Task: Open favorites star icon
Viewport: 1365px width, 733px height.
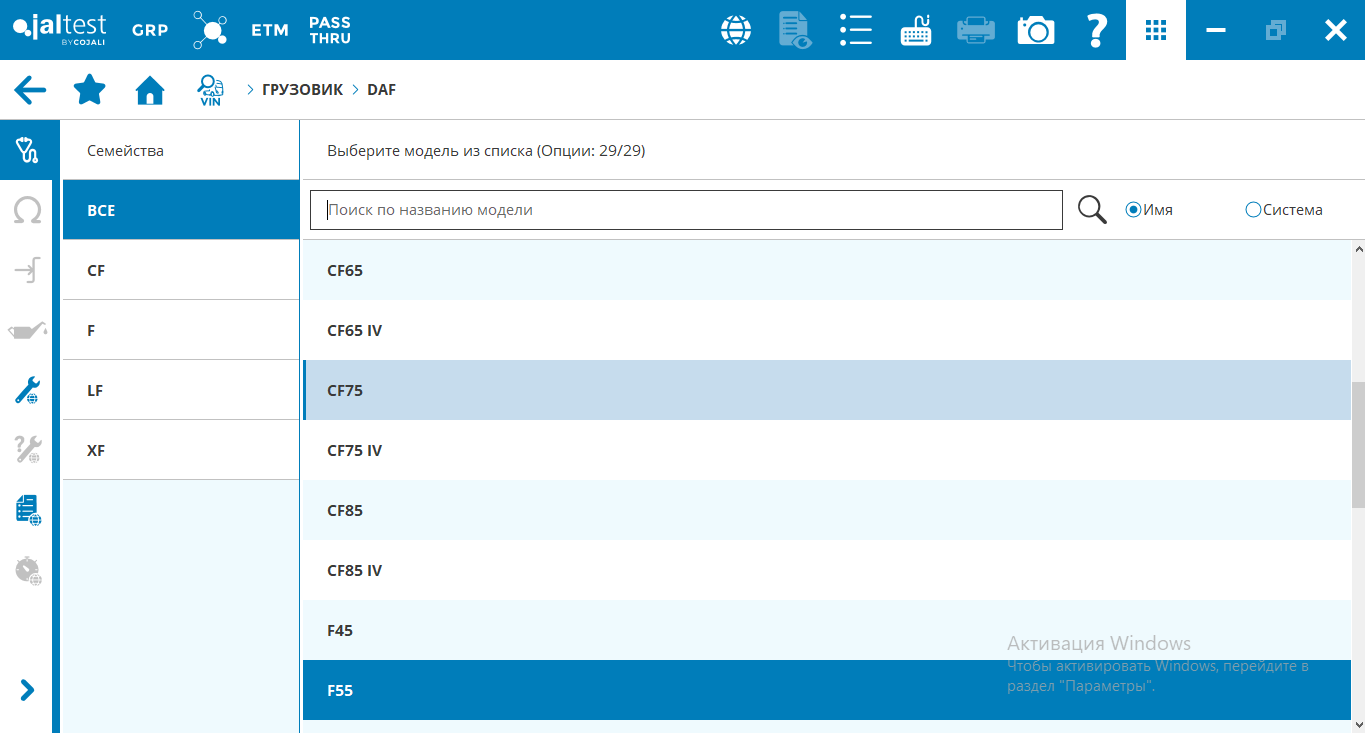Action: point(90,90)
